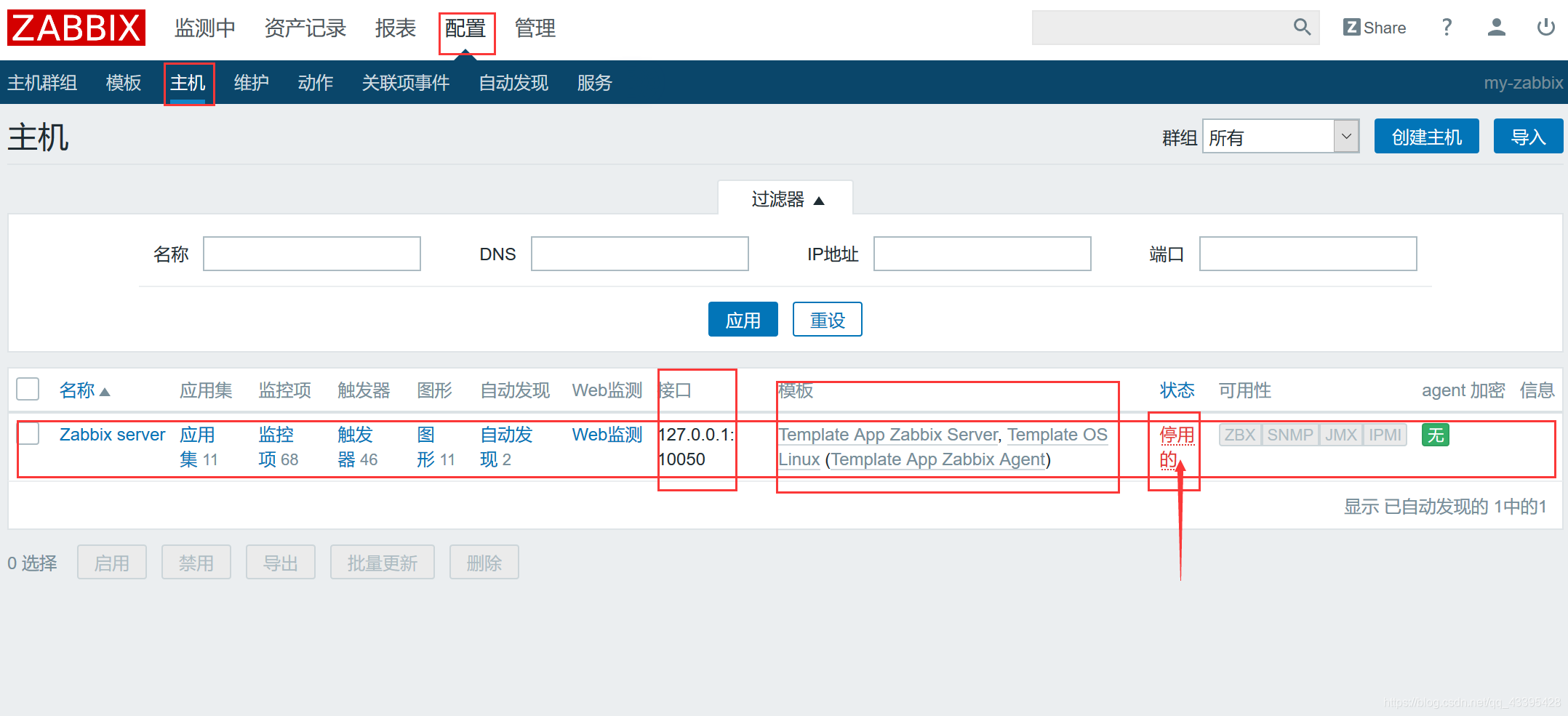Go to the 模板 submenu
Image resolution: width=1568 pixels, height=716 pixels.
tap(124, 83)
